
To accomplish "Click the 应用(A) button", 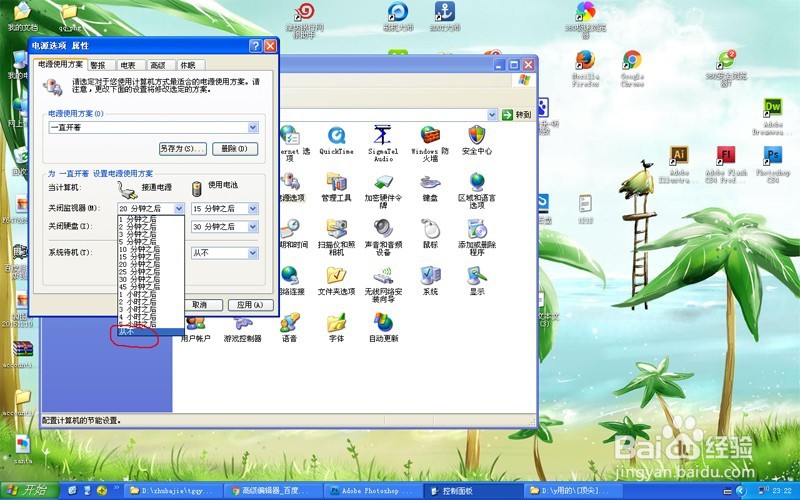I will [x=251, y=305].
